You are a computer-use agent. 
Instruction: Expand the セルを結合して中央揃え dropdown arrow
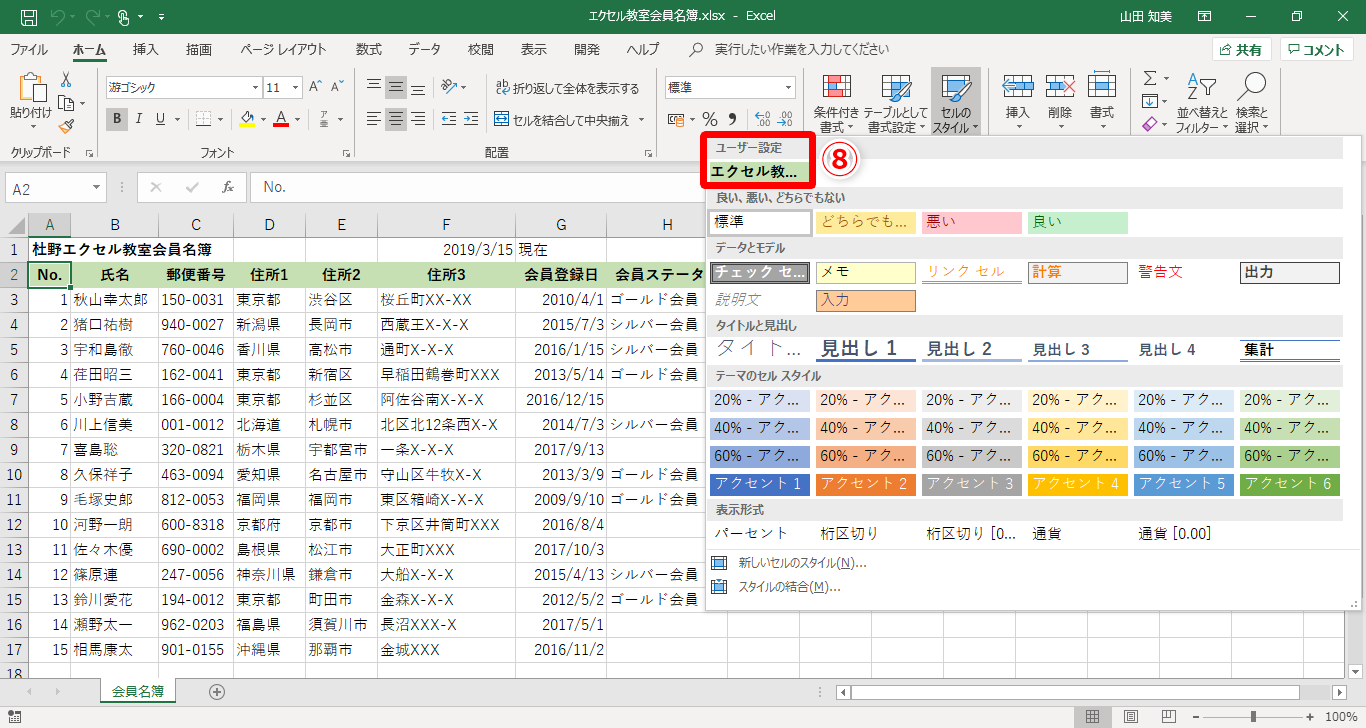(641, 120)
